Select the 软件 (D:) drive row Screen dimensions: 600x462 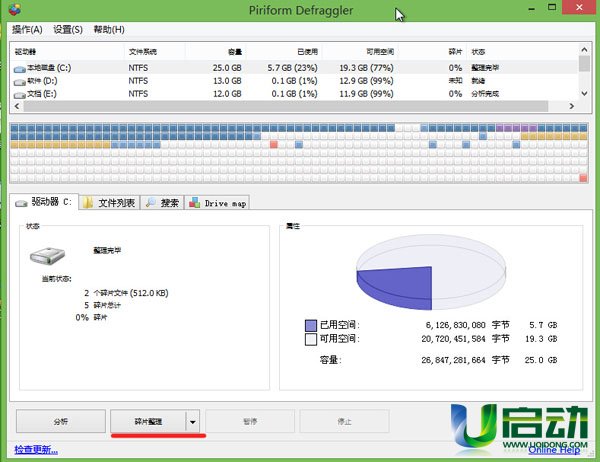(x=294, y=81)
